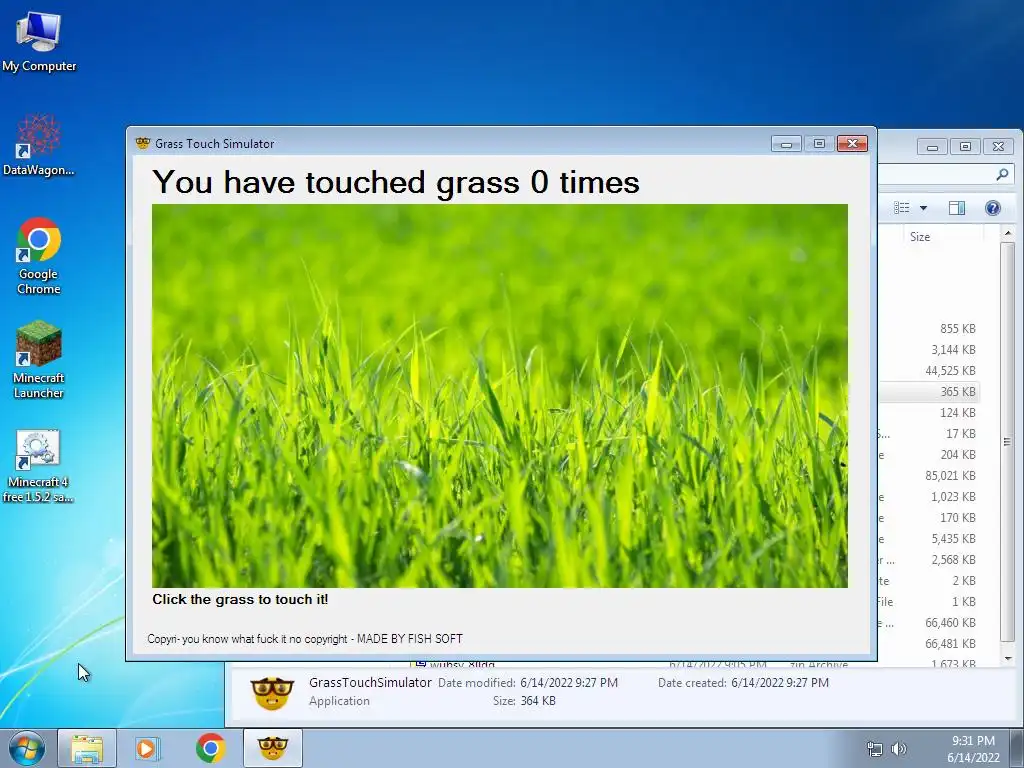Toggle the Explorer preview pane

pyautogui.click(x=957, y=208)
